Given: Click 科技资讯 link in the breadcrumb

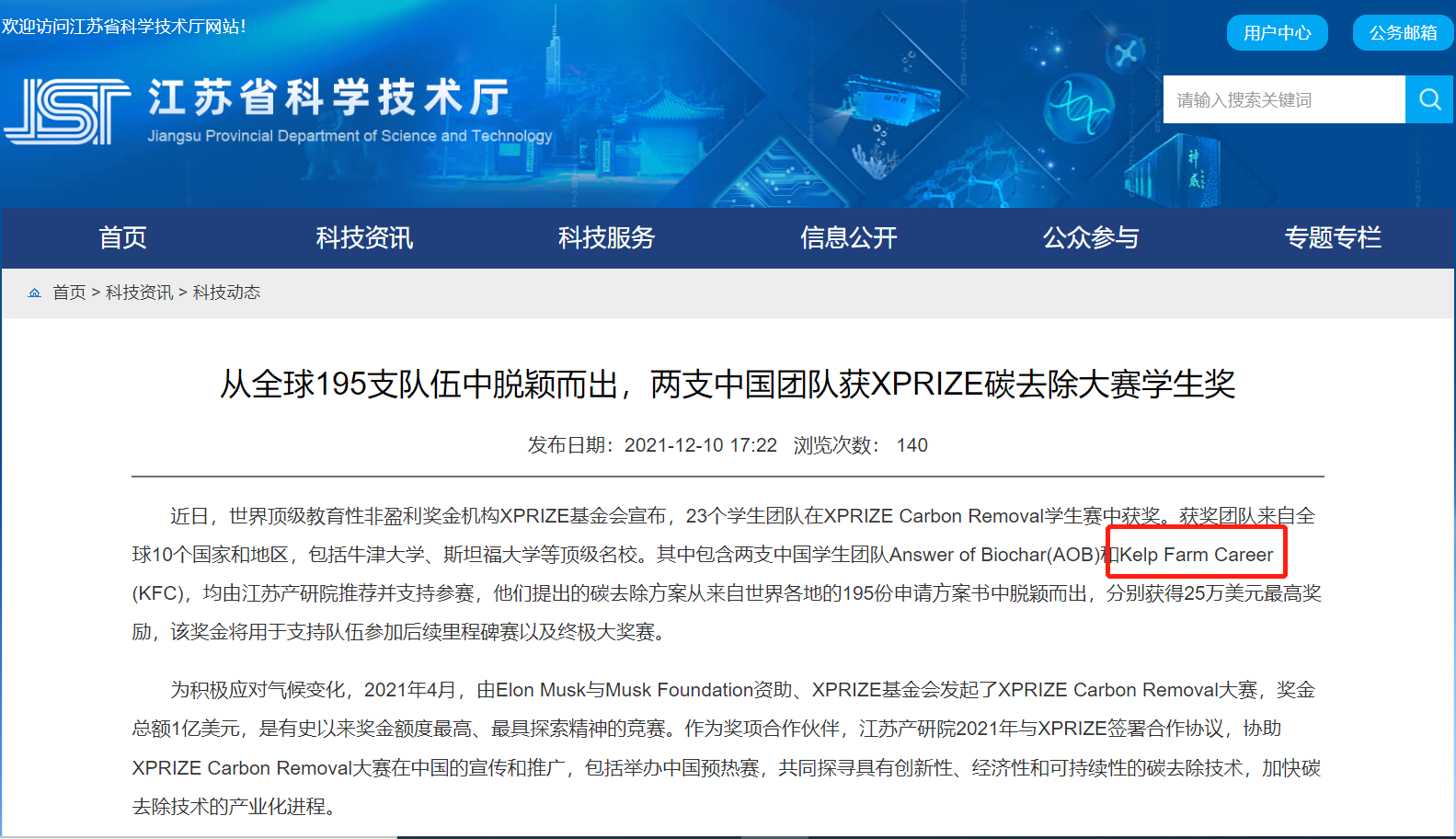Looking at the screenshot, I should [x=139, y=293].
